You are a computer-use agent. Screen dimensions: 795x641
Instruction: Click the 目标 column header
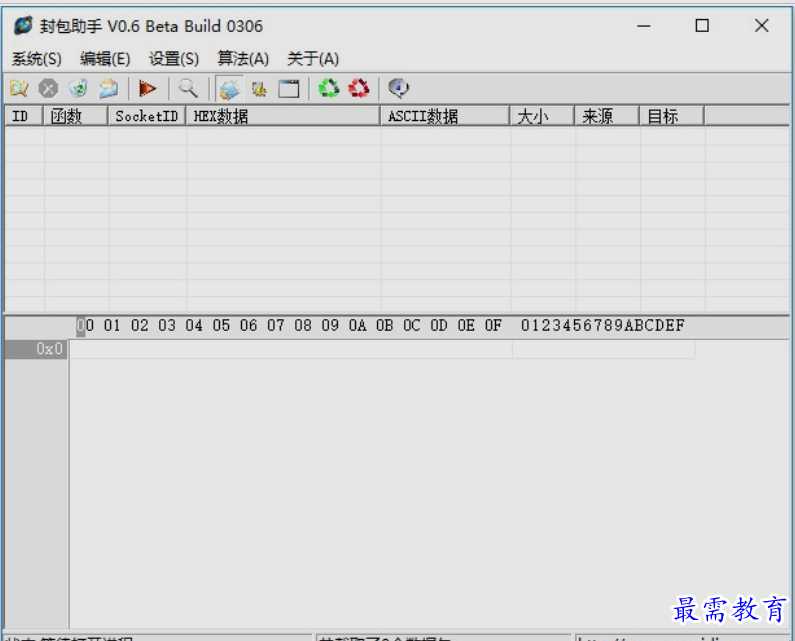pyautogui.click(x=672, y=116)
